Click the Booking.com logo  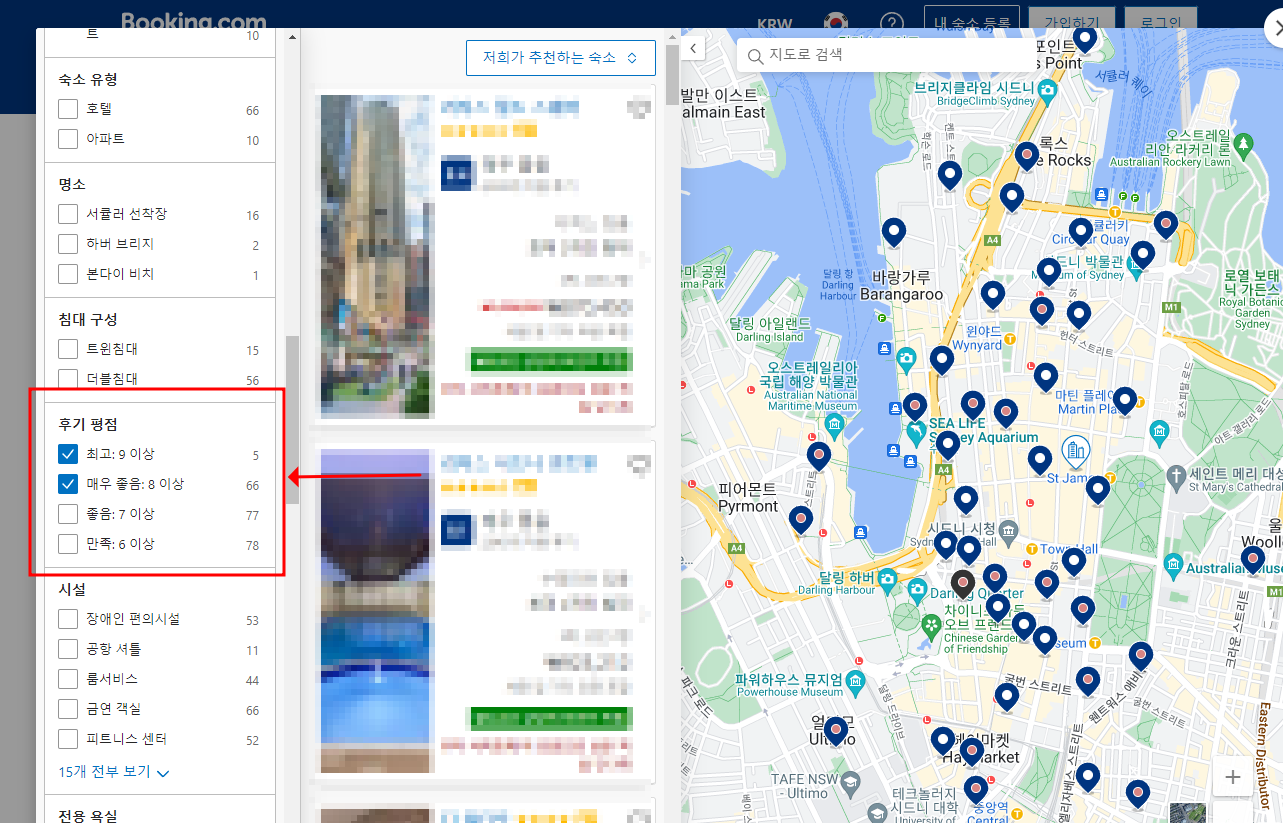(194, 21)
